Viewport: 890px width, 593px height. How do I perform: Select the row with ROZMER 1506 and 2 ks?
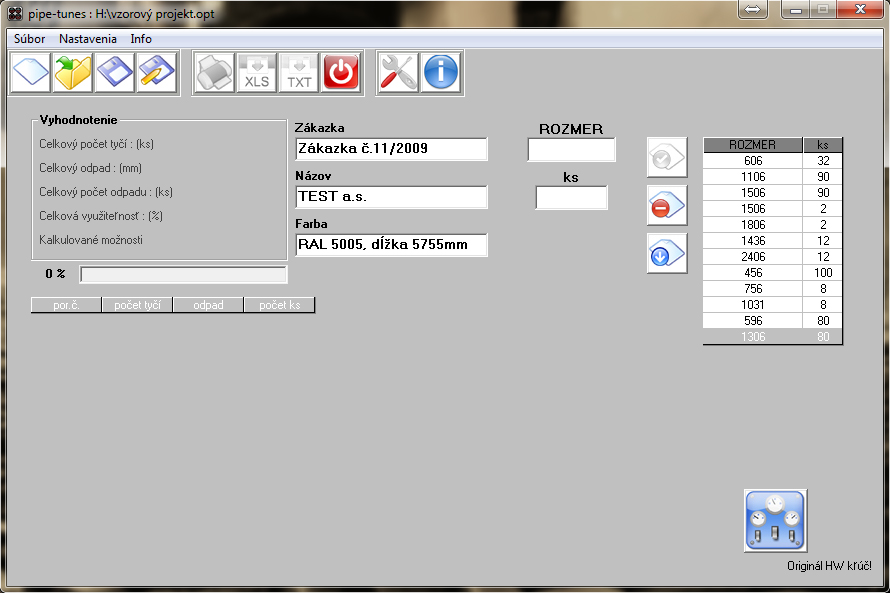(773, 209)
